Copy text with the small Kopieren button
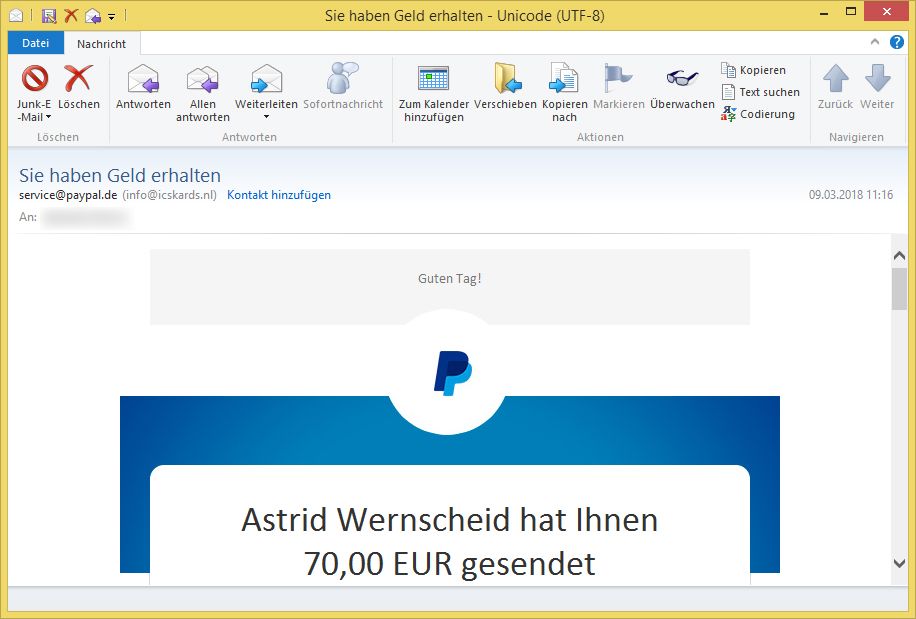 point(754,70)
